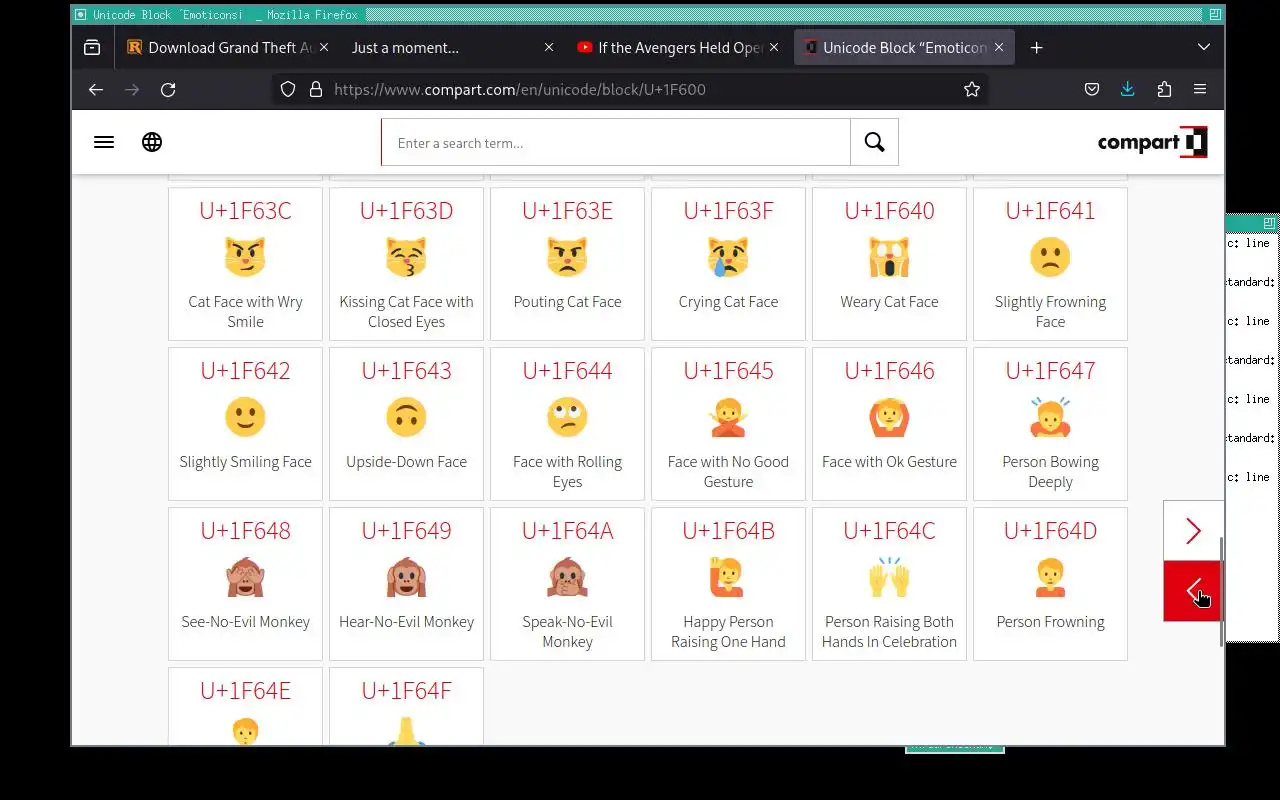Image resolution: width=1280 pixels, height=800 pixels.
Task: Focus the search term input field
Action: (x=616, y=142)
